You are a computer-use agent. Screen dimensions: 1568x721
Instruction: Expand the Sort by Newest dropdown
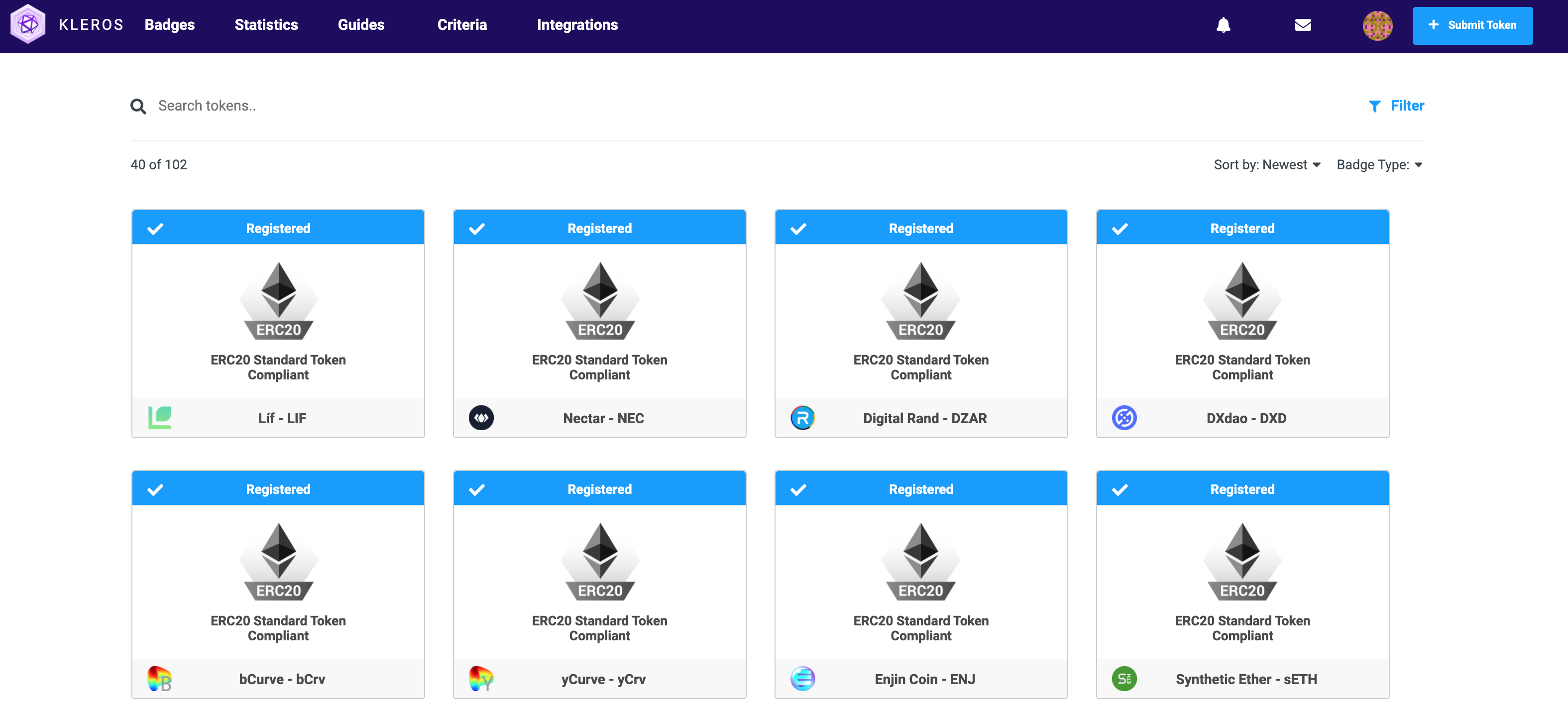click(x=1266, y=164)
